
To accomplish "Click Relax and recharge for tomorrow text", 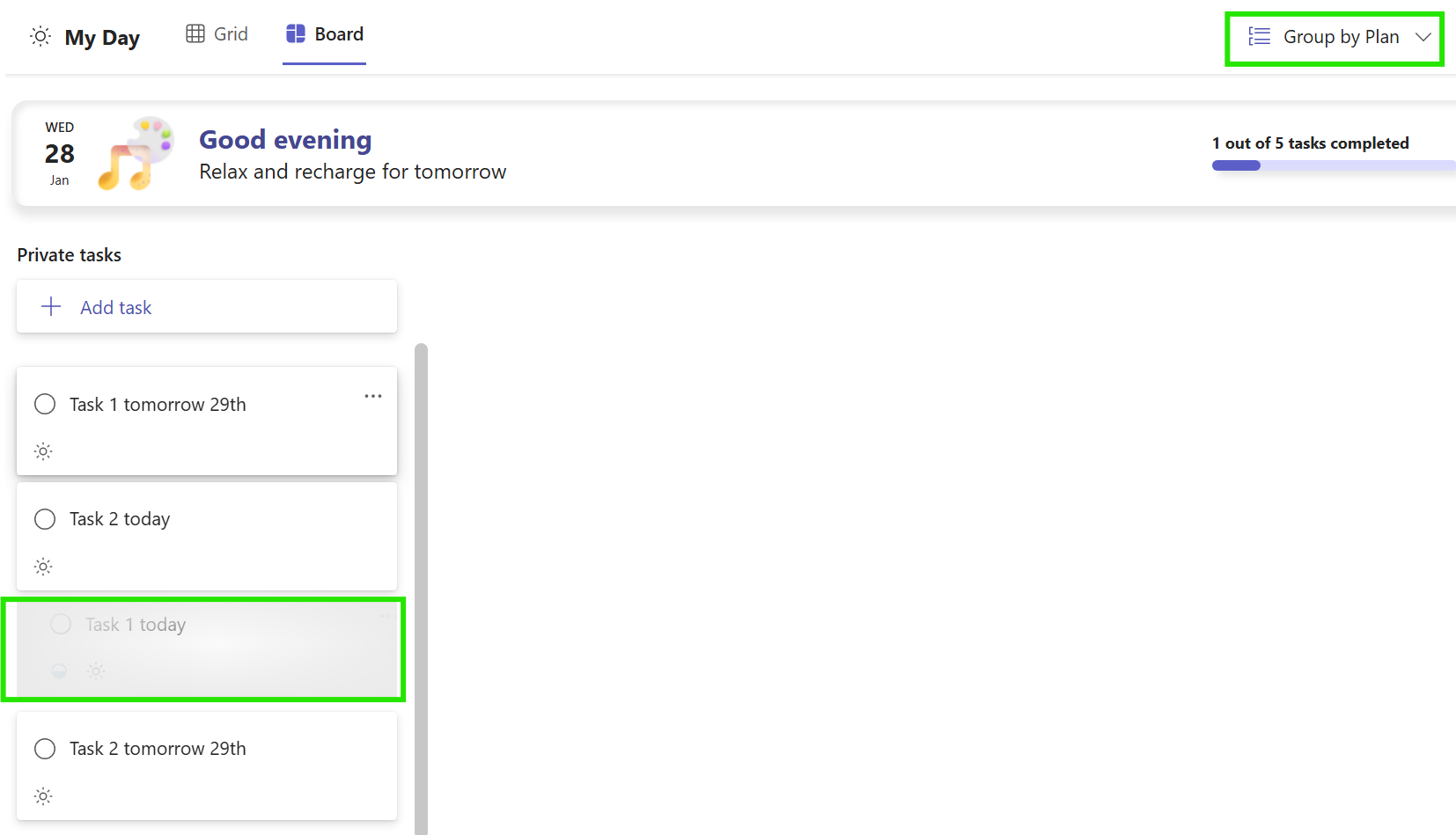I will pos(353,172).
